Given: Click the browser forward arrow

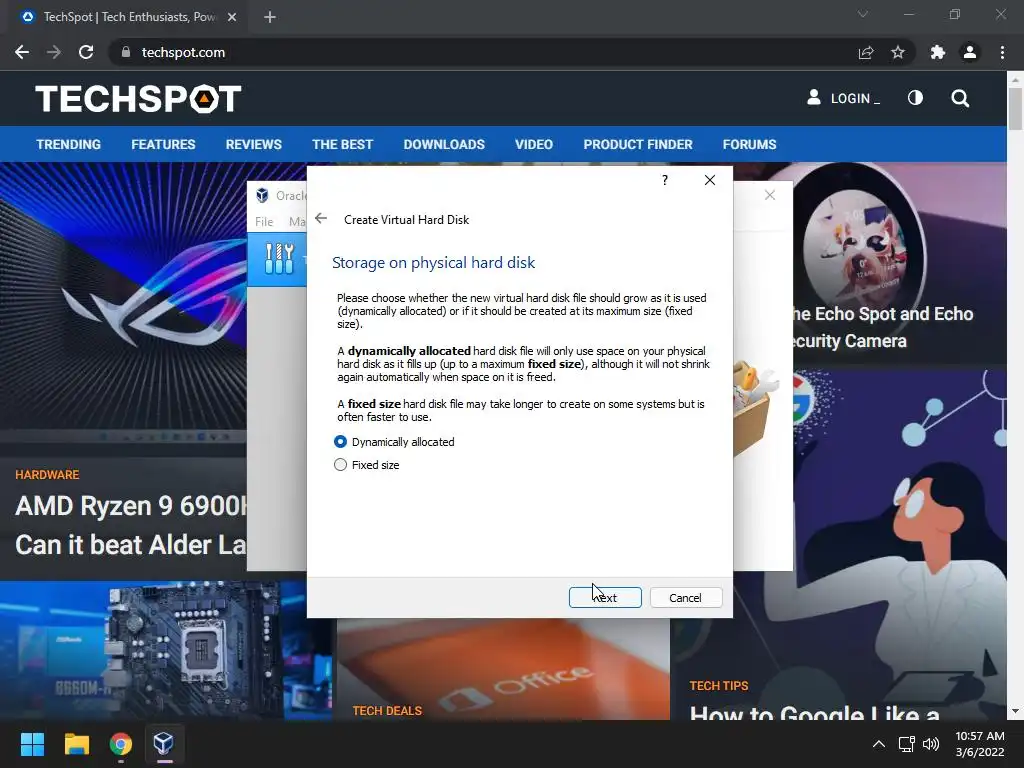Looking at the screenshot, I should (x=54, y=52).
